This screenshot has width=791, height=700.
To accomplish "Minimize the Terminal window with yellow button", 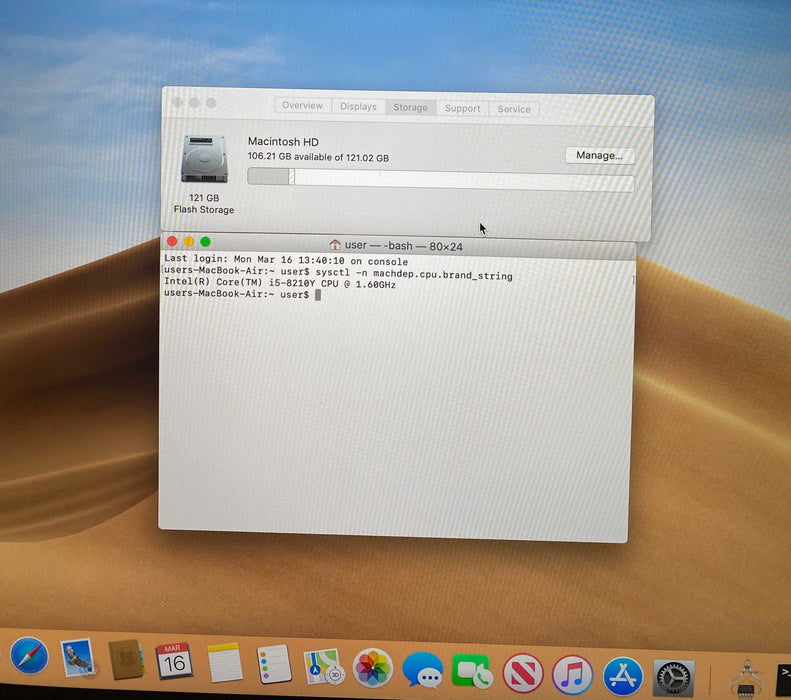I will (189, 242).
